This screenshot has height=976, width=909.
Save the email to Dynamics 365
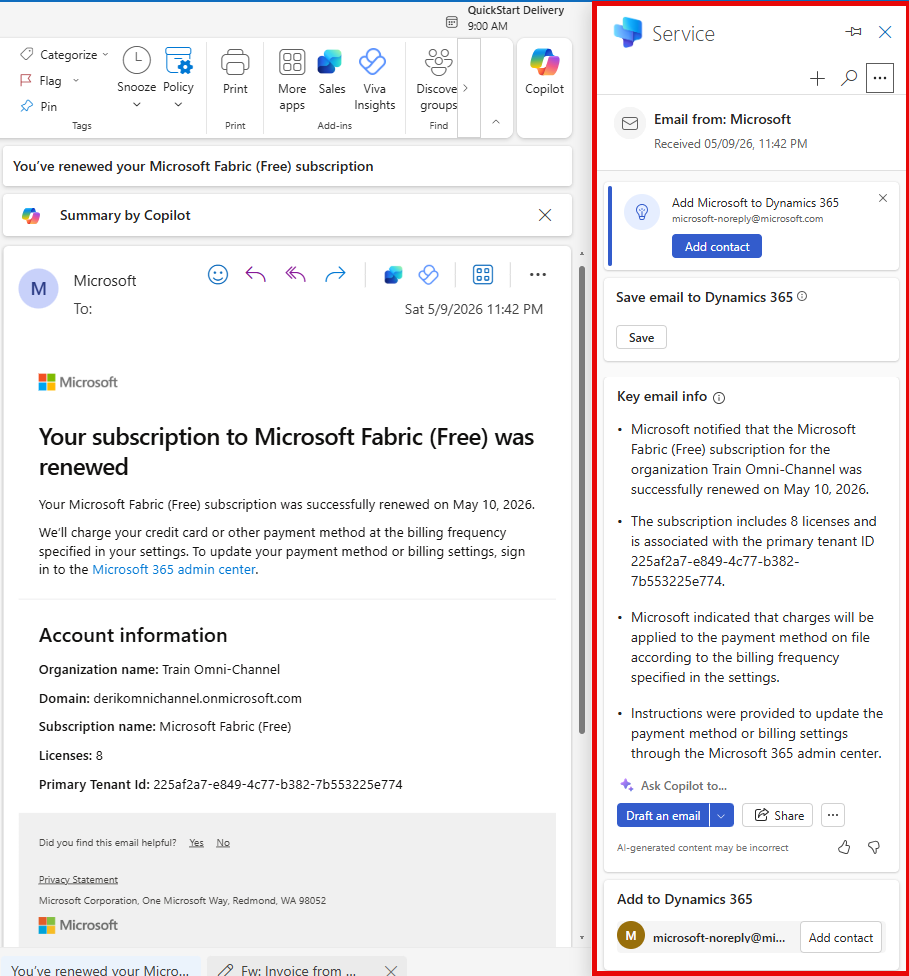(x=641, y=337)
